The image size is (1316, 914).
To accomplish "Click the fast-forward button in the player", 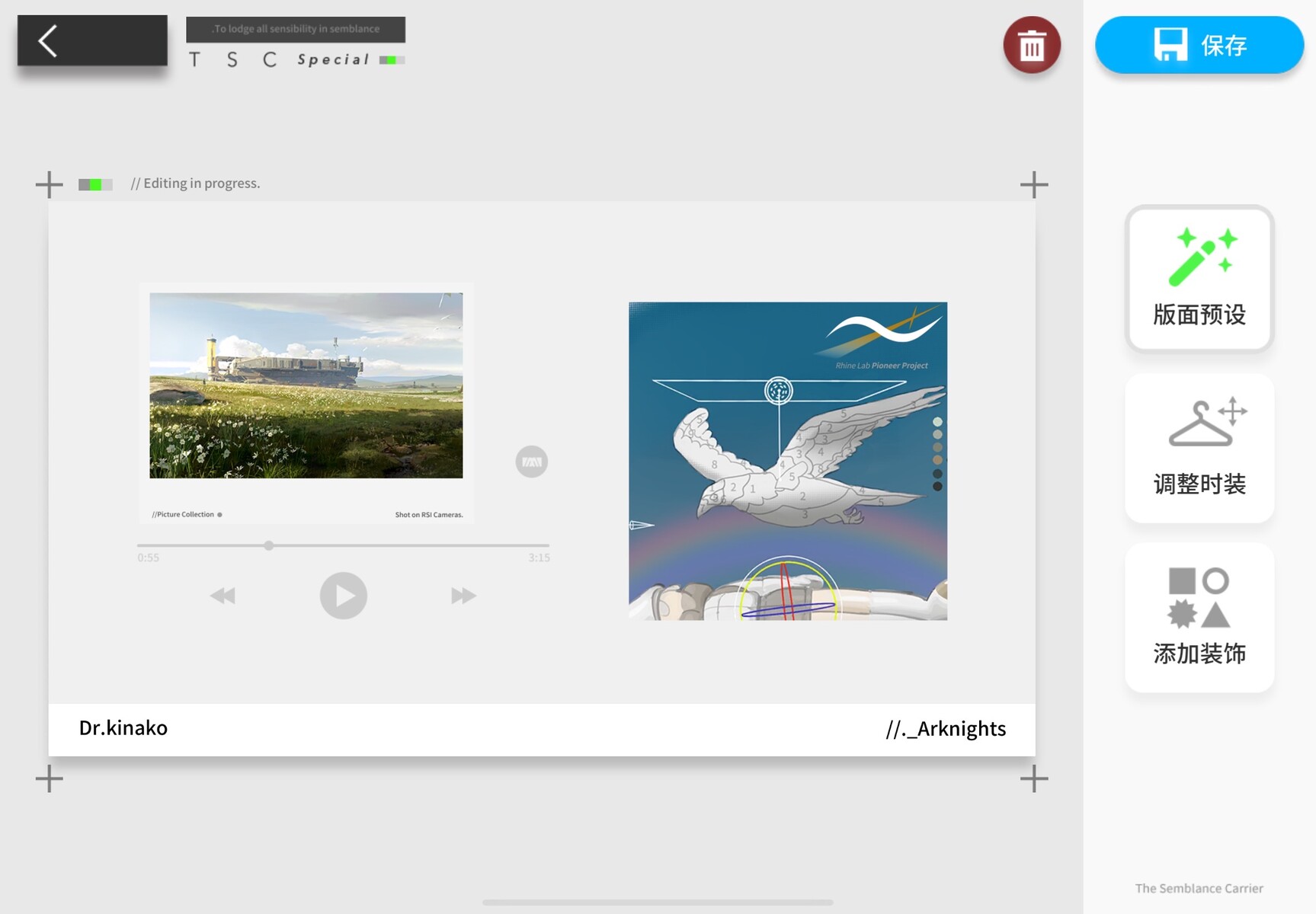I will click(463, 596).
